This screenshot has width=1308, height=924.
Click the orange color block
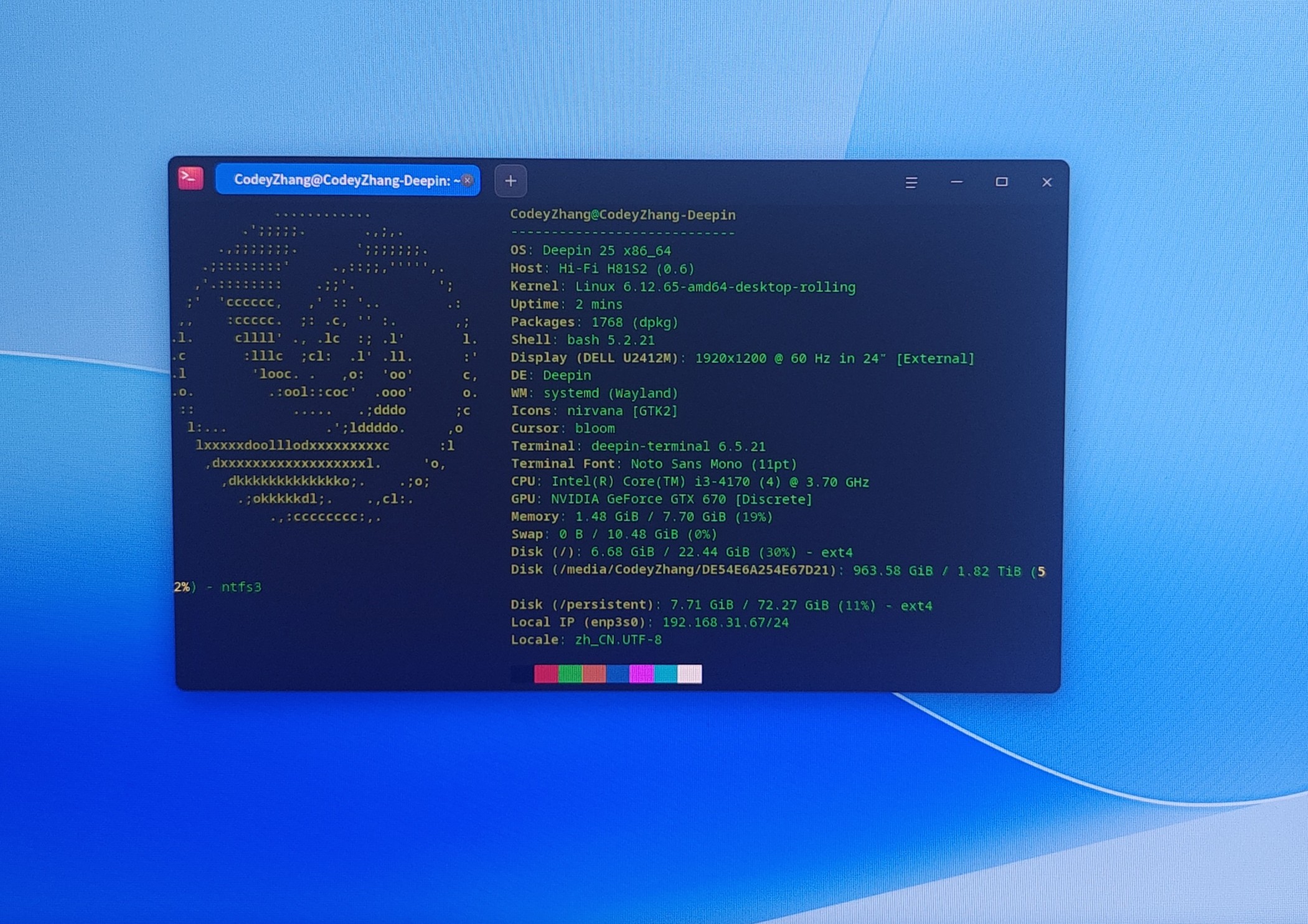(x=594, y=674)
